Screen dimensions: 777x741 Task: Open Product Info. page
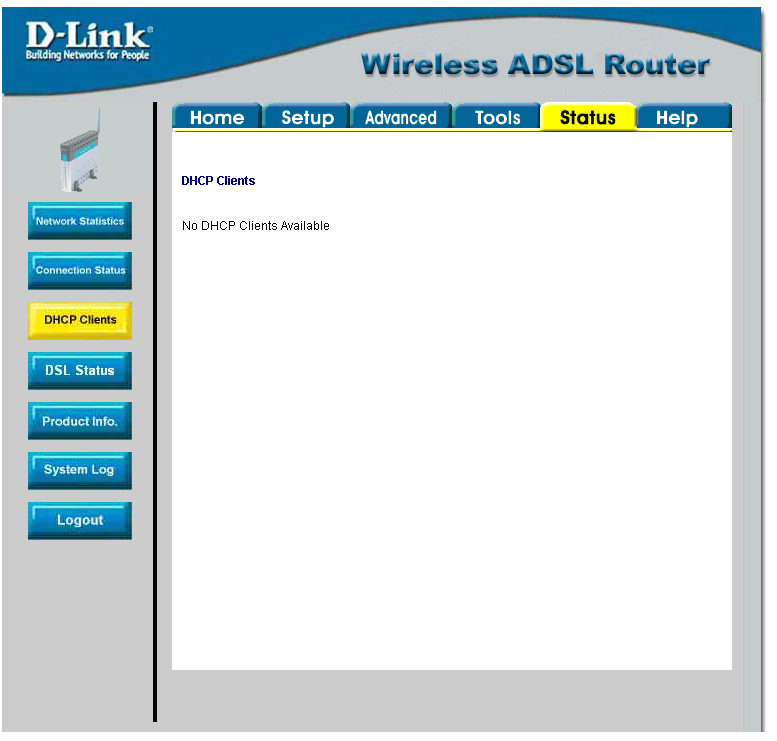pyautogui.click(x=80, y=421)
